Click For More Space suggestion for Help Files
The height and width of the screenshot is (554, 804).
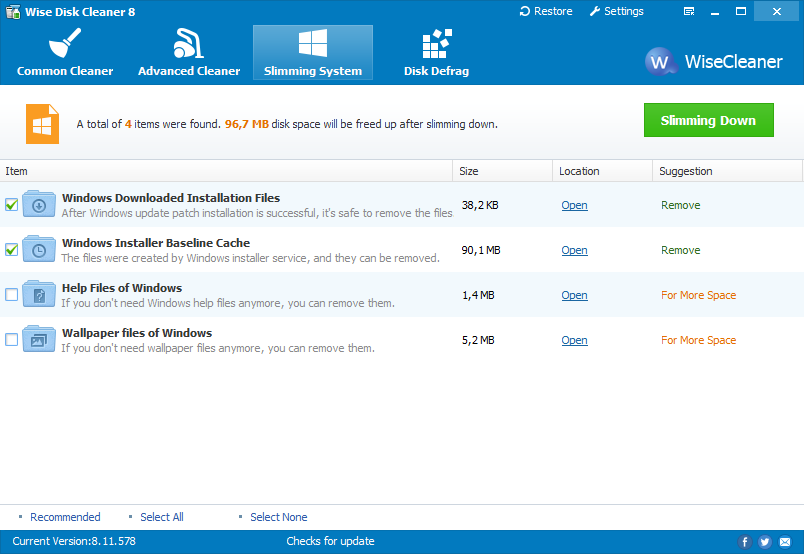click(698, 295)
